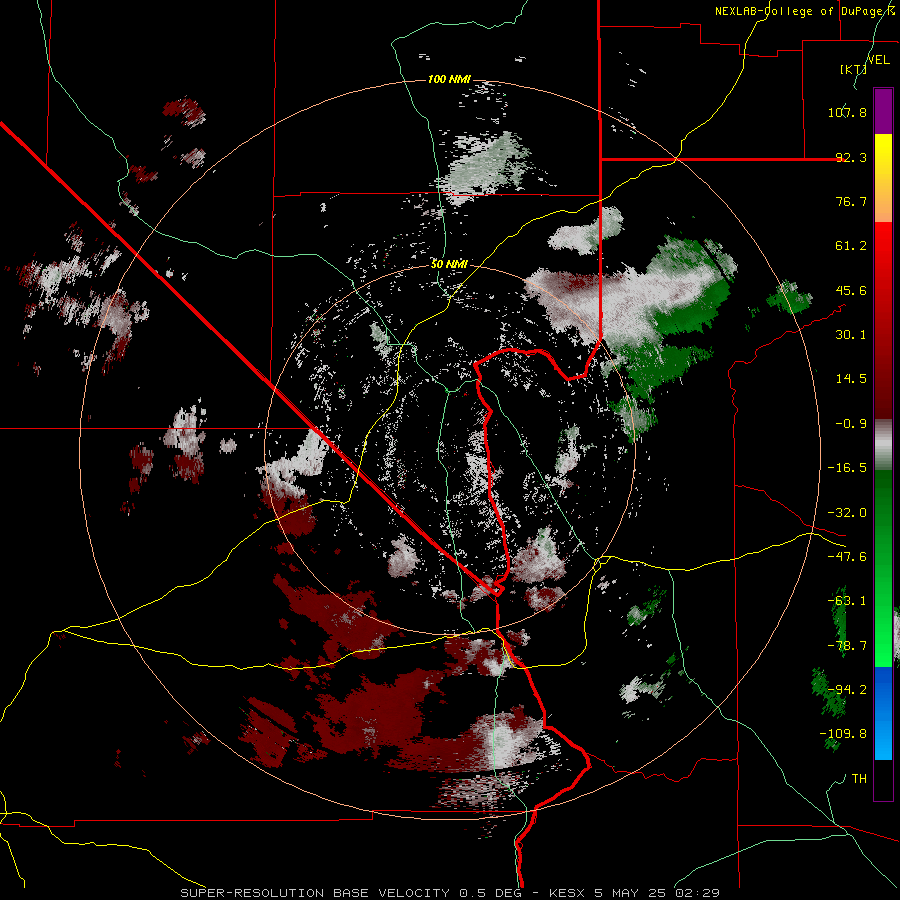This screenshot has width=900, height=900.
Task: Click the -0.9 velocity legend value
Action: pos(851,424)
